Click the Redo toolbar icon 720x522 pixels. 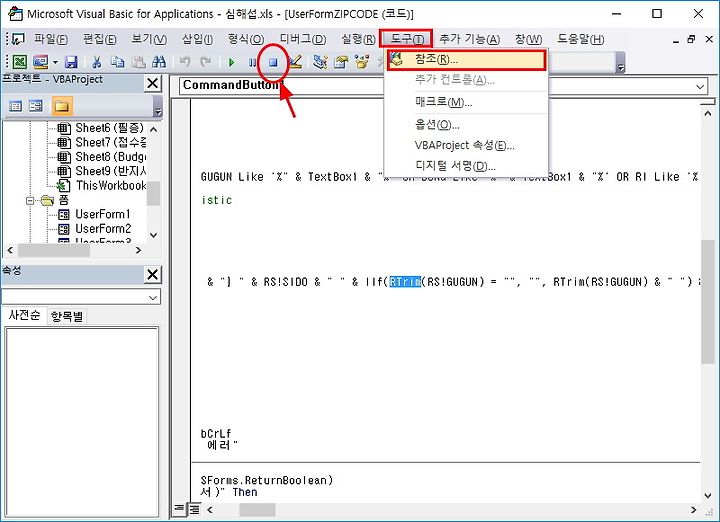[x=206, y=62]
